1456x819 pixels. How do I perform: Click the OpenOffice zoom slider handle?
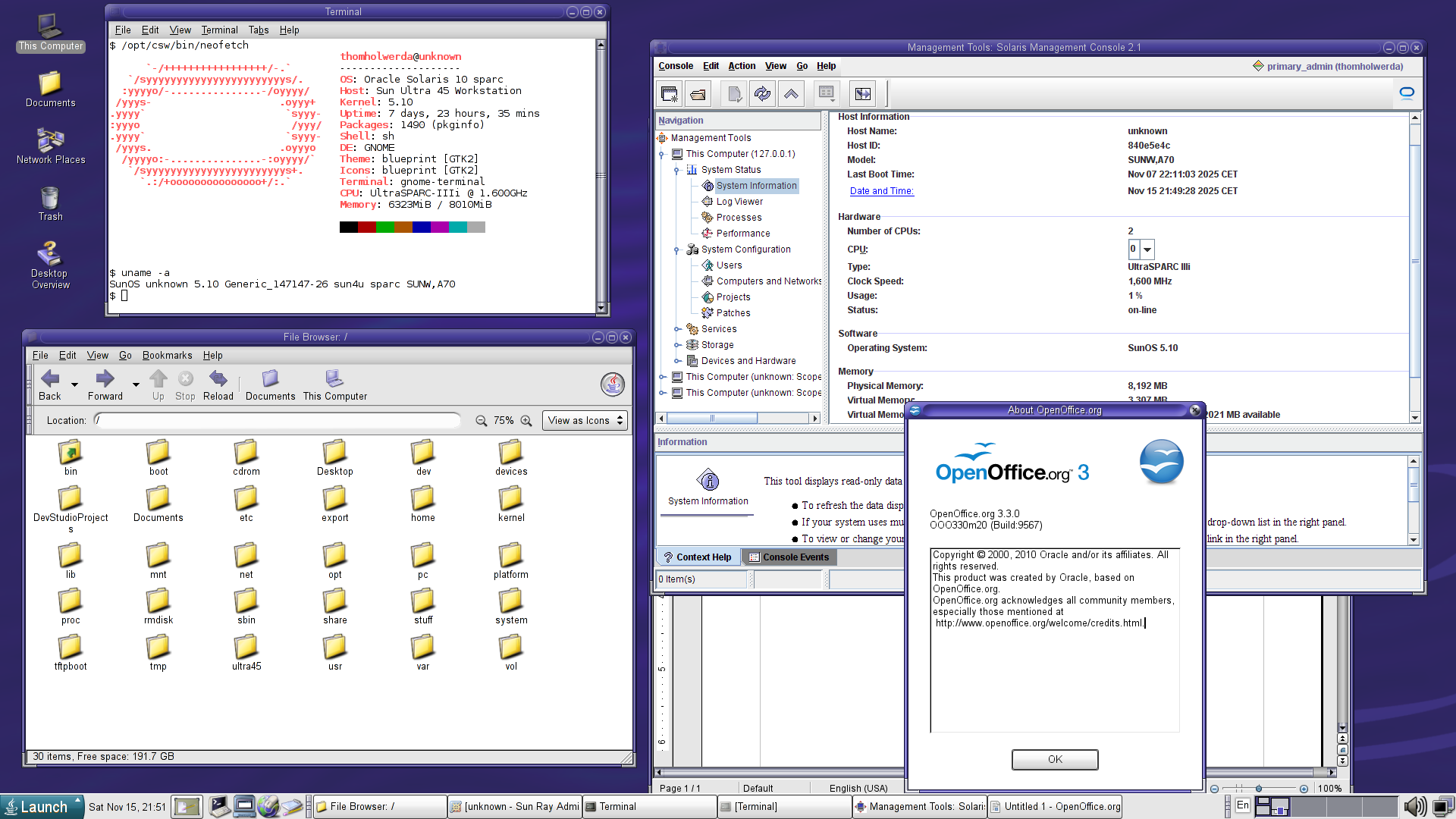pyautogui.click(x=1258, y=789)
